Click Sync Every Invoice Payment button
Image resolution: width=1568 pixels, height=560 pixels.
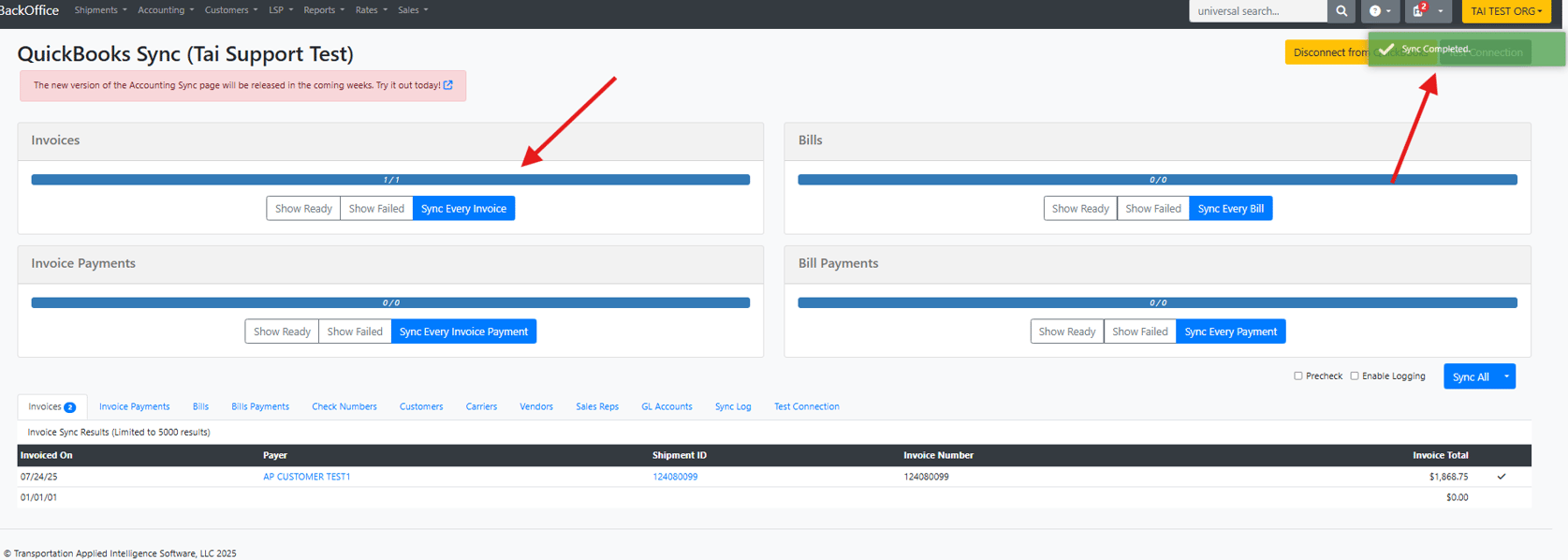463,332
